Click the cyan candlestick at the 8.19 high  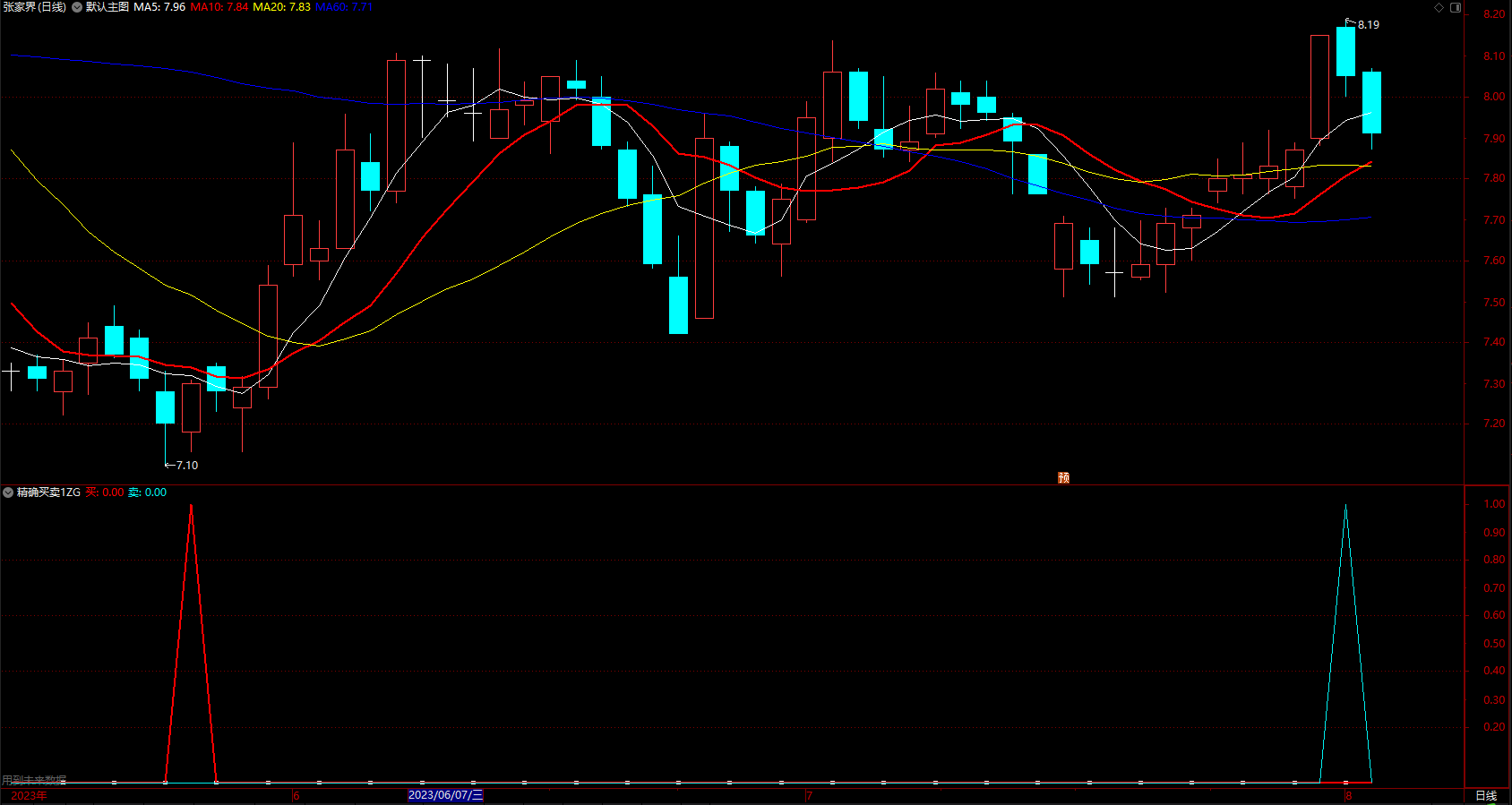point(1345,51)
